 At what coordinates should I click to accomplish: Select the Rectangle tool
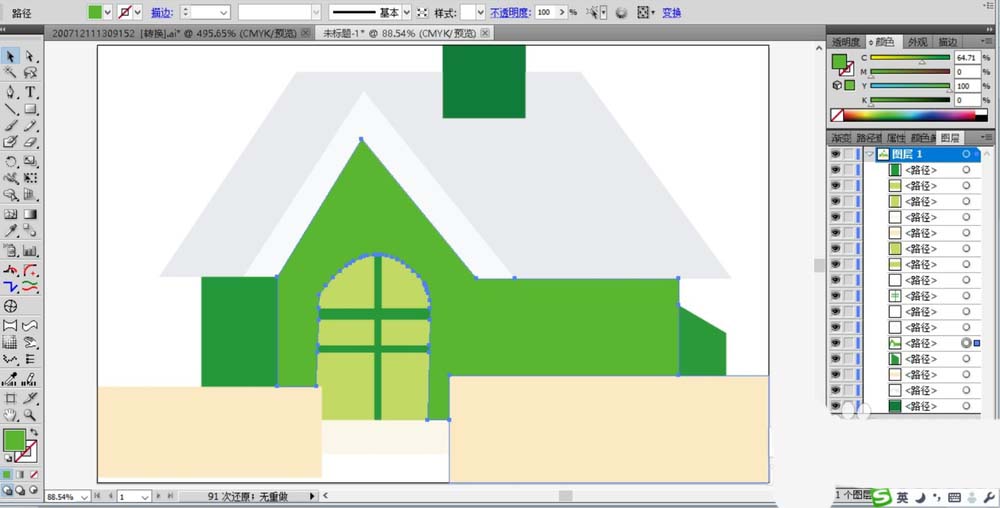(30, 109)
